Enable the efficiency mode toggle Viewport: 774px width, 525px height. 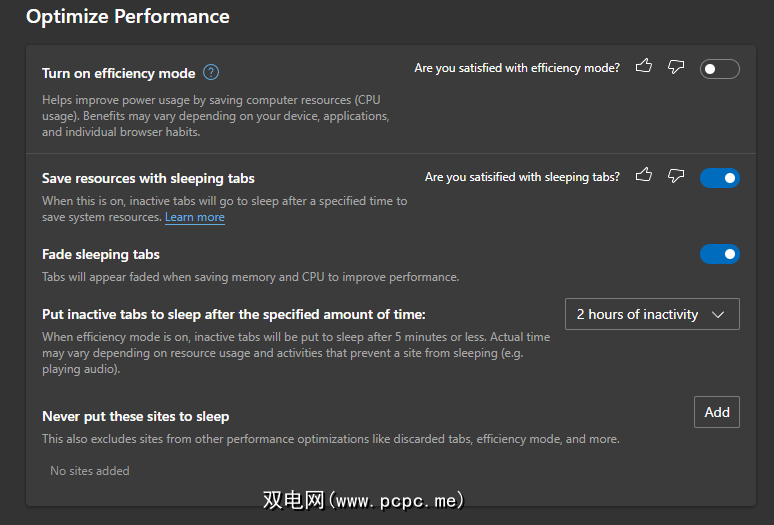point(719,69)
